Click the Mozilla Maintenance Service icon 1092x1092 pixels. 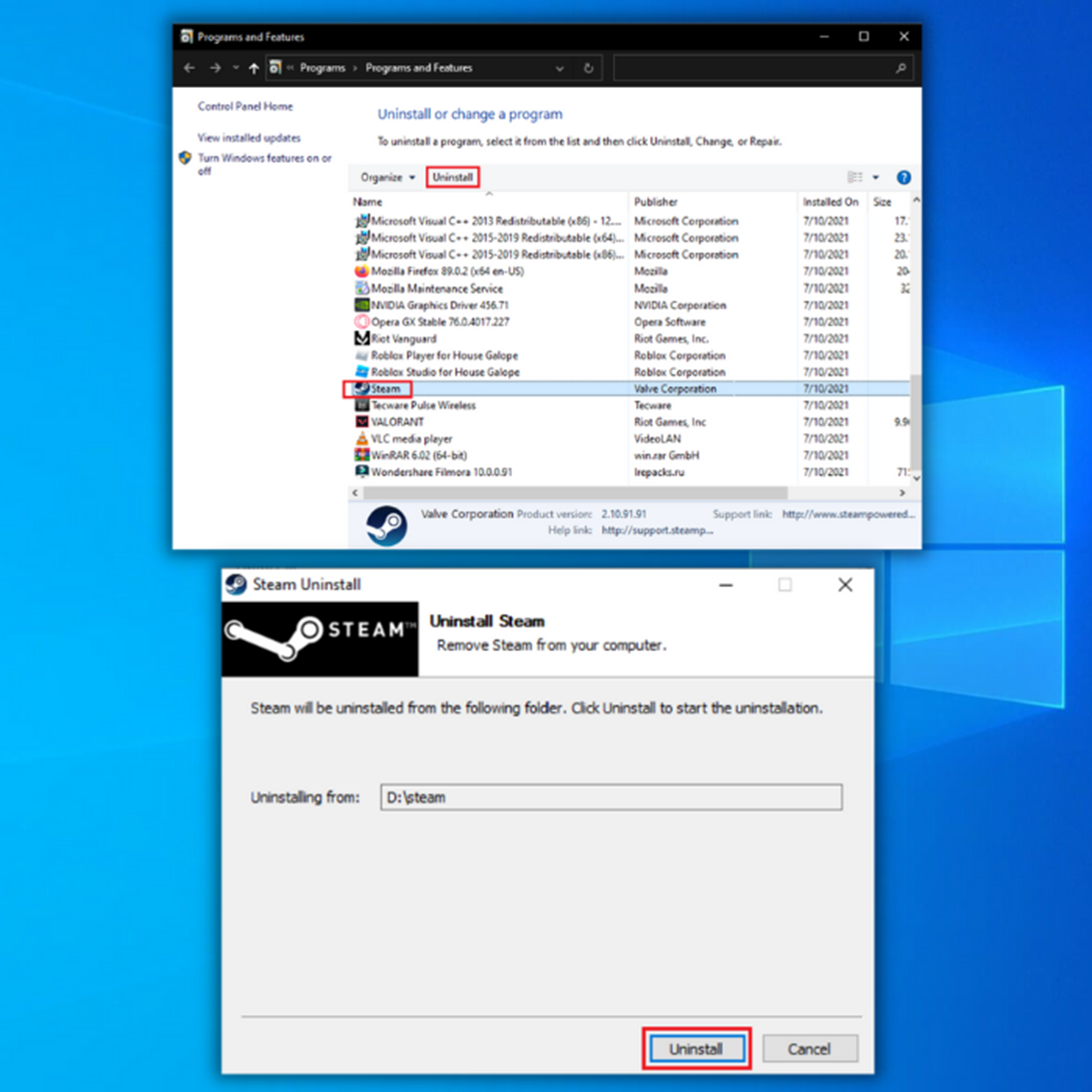361,287
